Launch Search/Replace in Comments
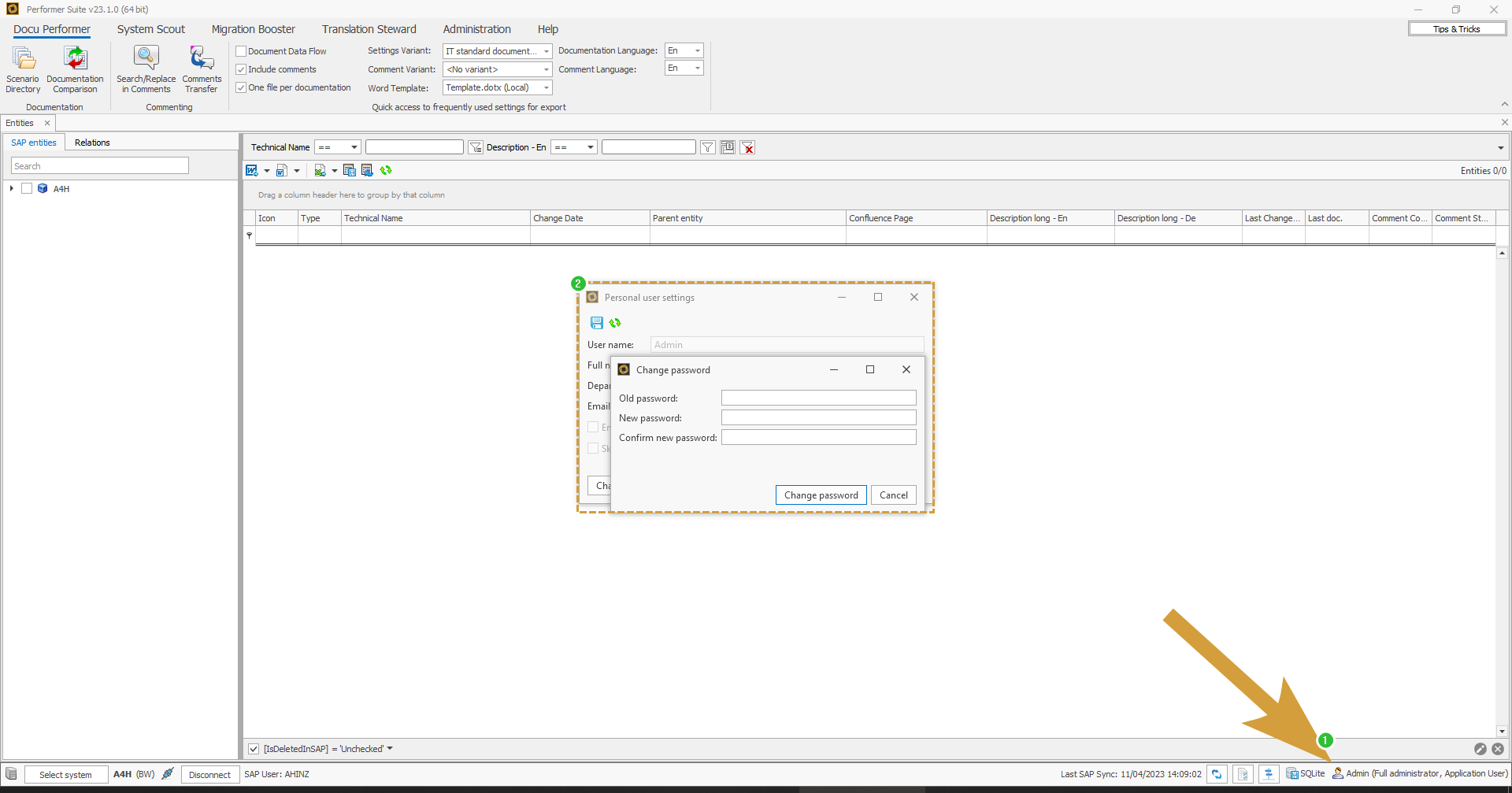This screenshot has height=793, width=1512. point(146,69)
